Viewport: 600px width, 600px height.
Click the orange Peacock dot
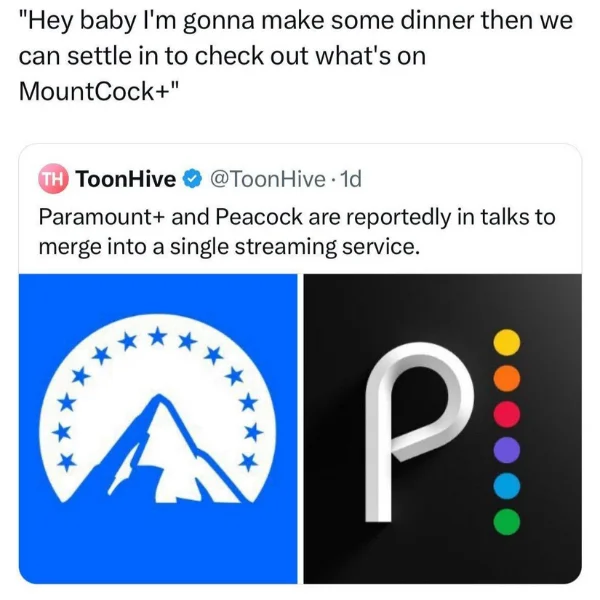tap(508, 377)
